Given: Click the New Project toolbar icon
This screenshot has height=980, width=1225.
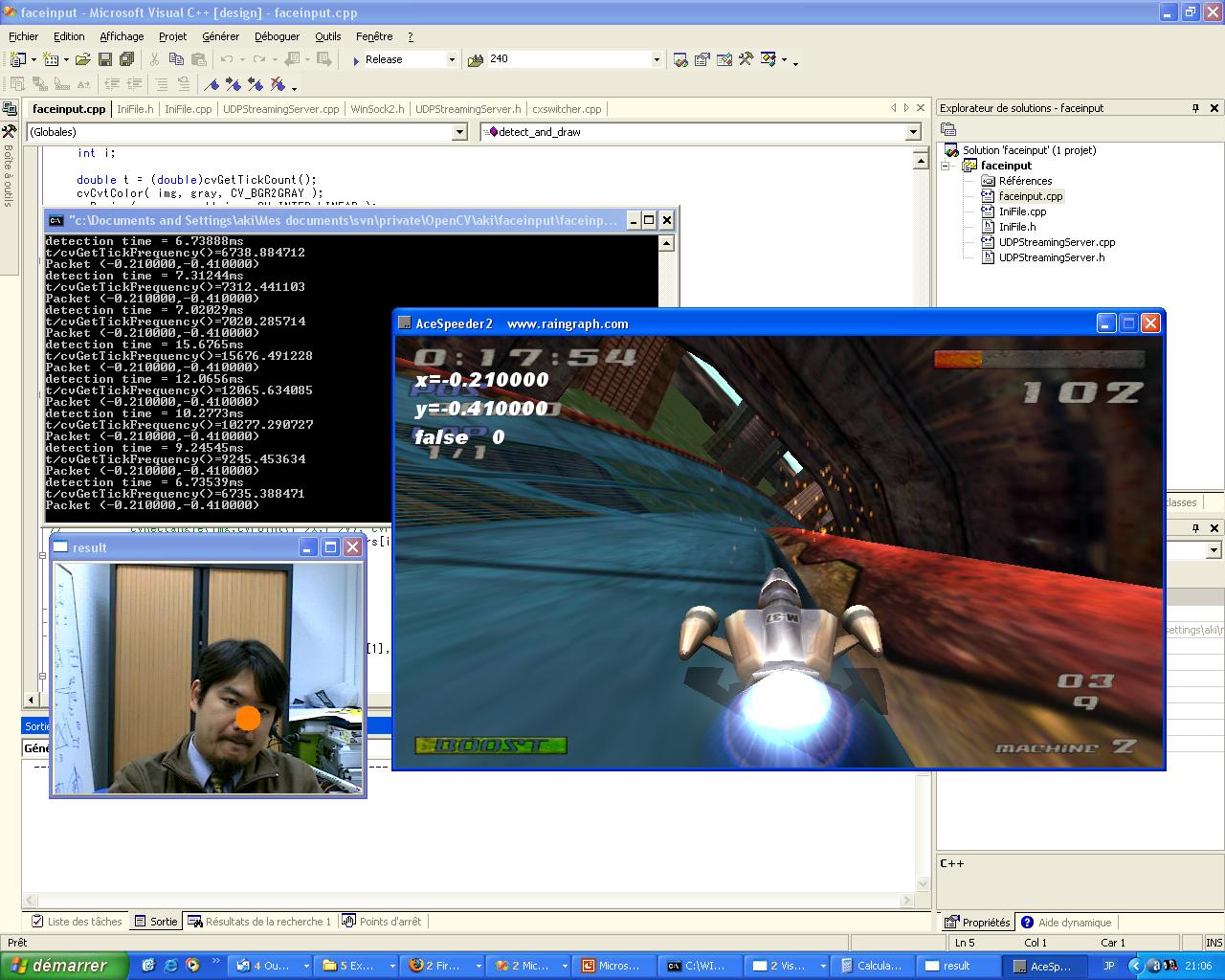Looking at the screenshot, I should tap(17, 59).
